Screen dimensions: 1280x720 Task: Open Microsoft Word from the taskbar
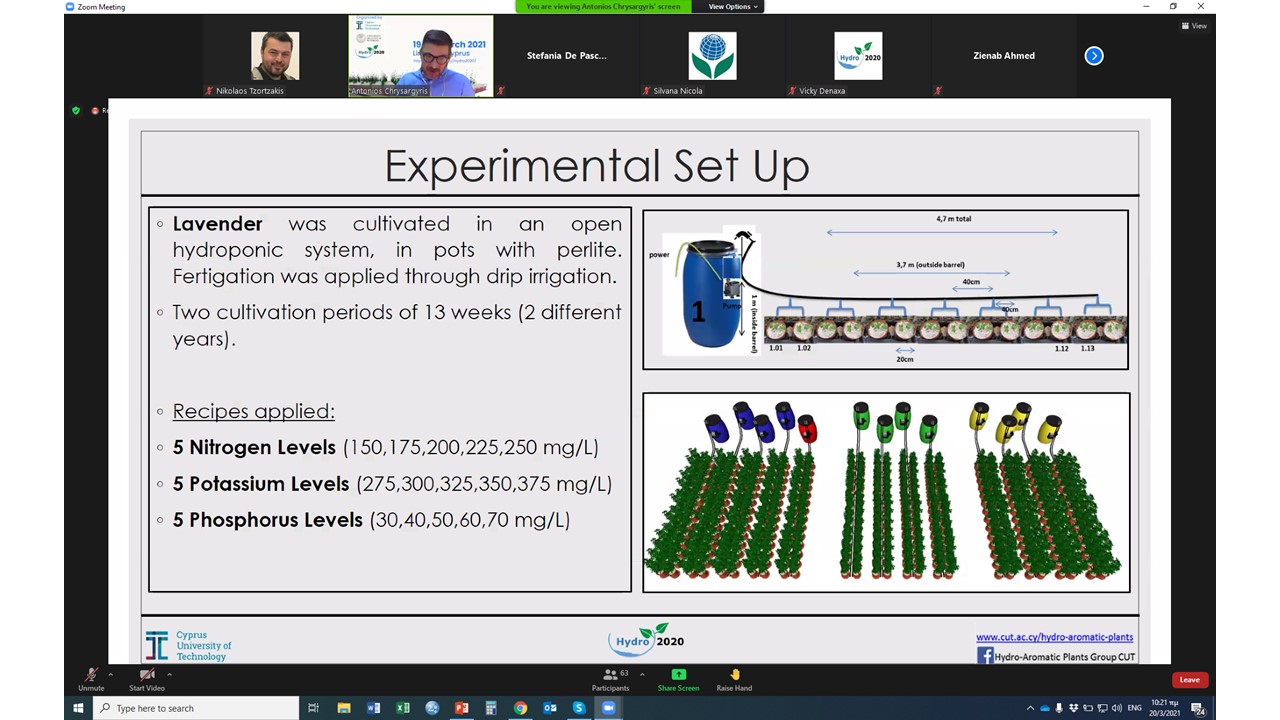[x=373, y=708]
